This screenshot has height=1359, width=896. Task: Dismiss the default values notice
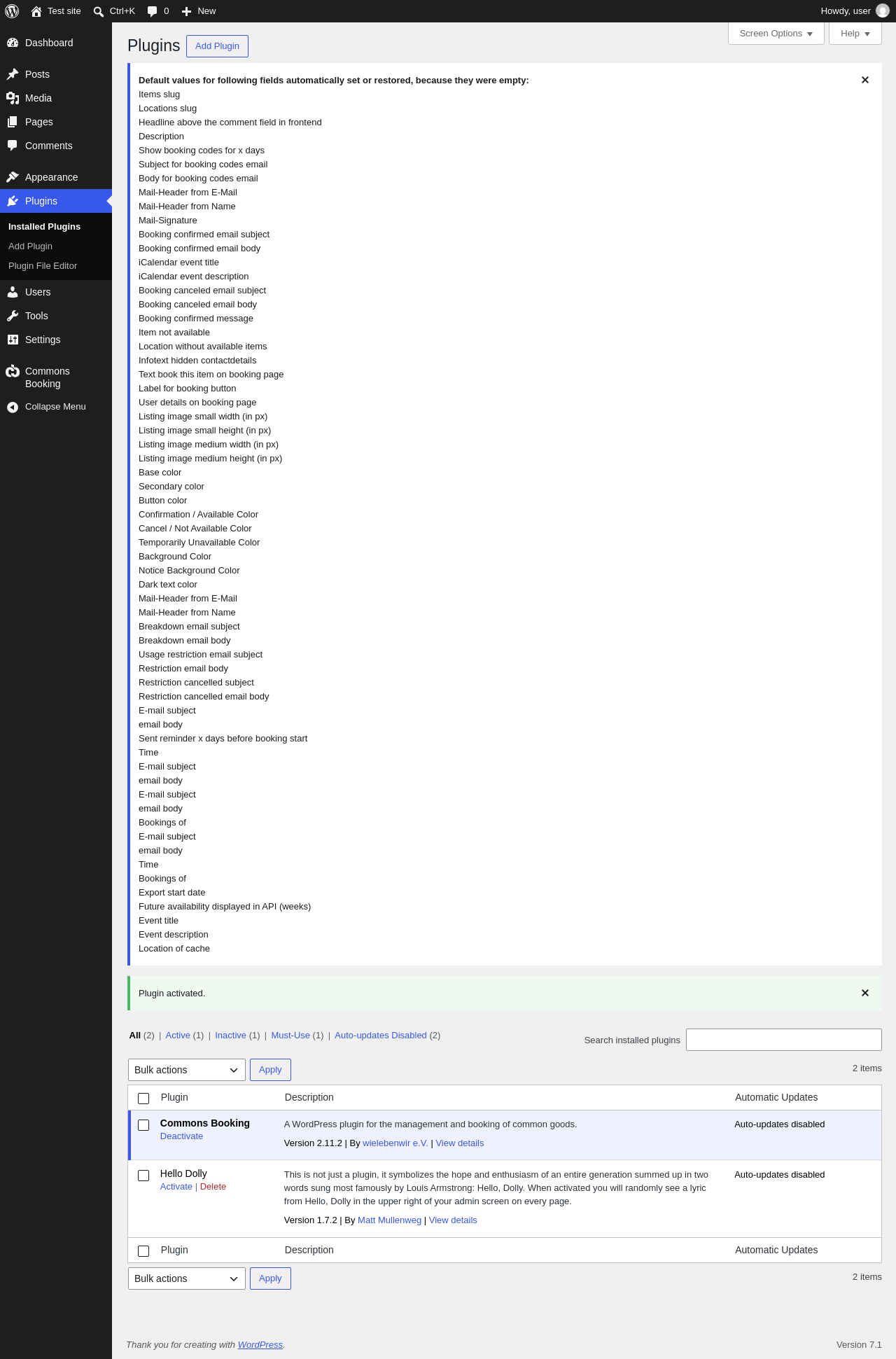click(x=865, y=80)
